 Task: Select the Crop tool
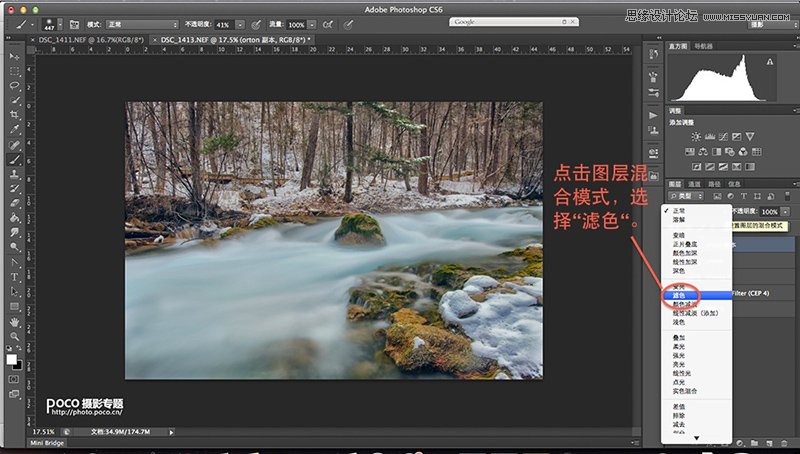click(x=15, y=115)
